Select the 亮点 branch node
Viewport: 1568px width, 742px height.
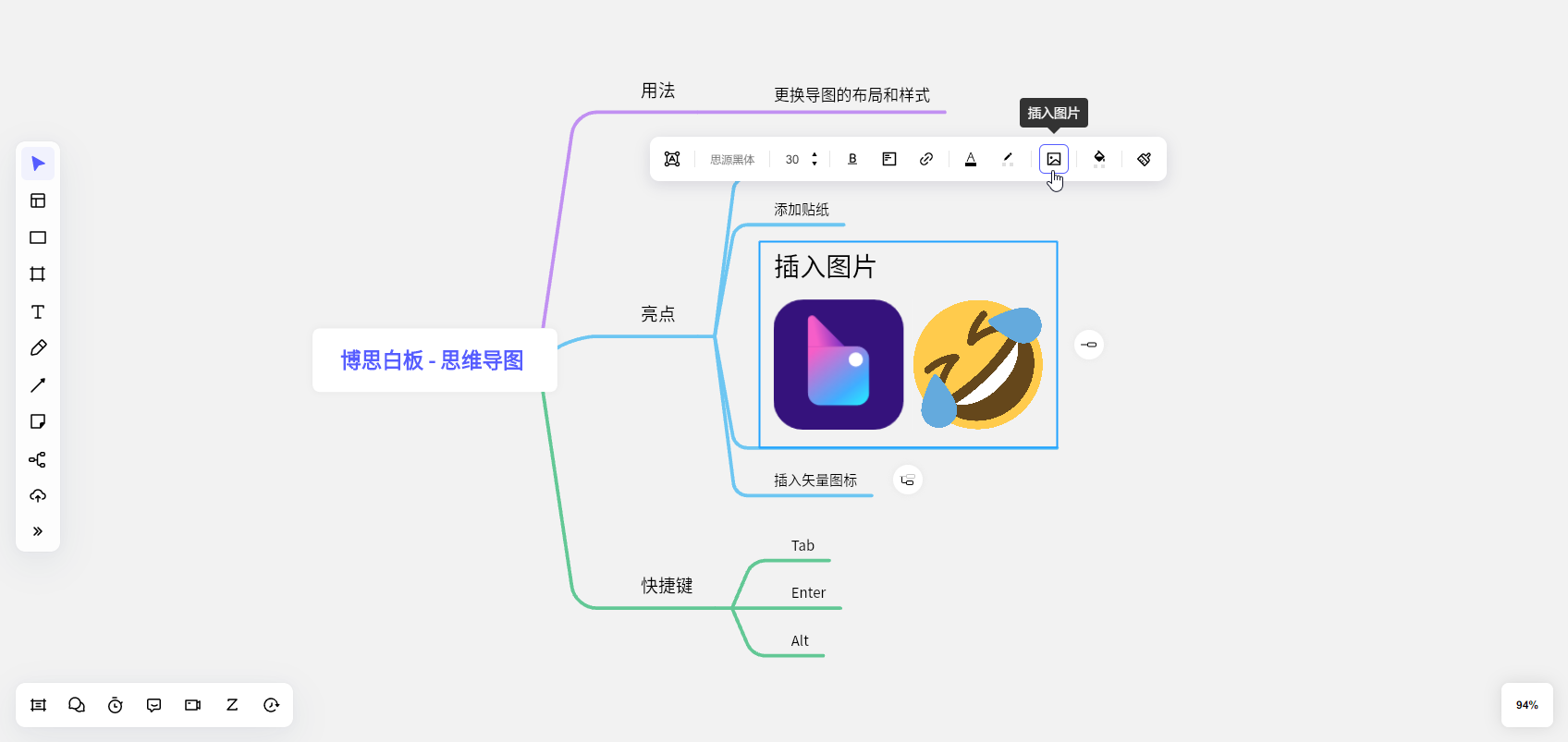tap(658, 314)
